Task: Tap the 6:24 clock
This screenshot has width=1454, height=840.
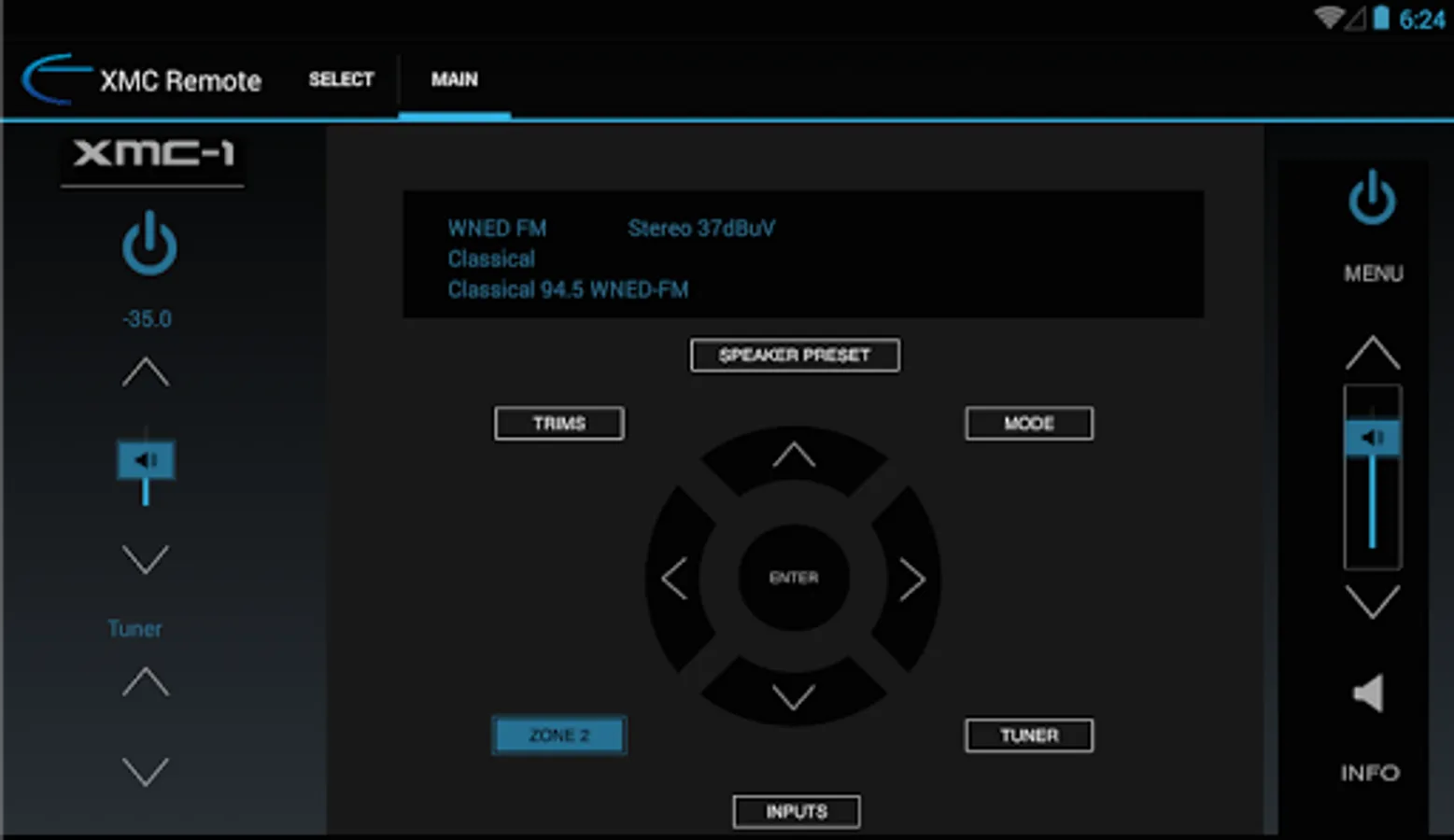Action: coord(1422,20)
